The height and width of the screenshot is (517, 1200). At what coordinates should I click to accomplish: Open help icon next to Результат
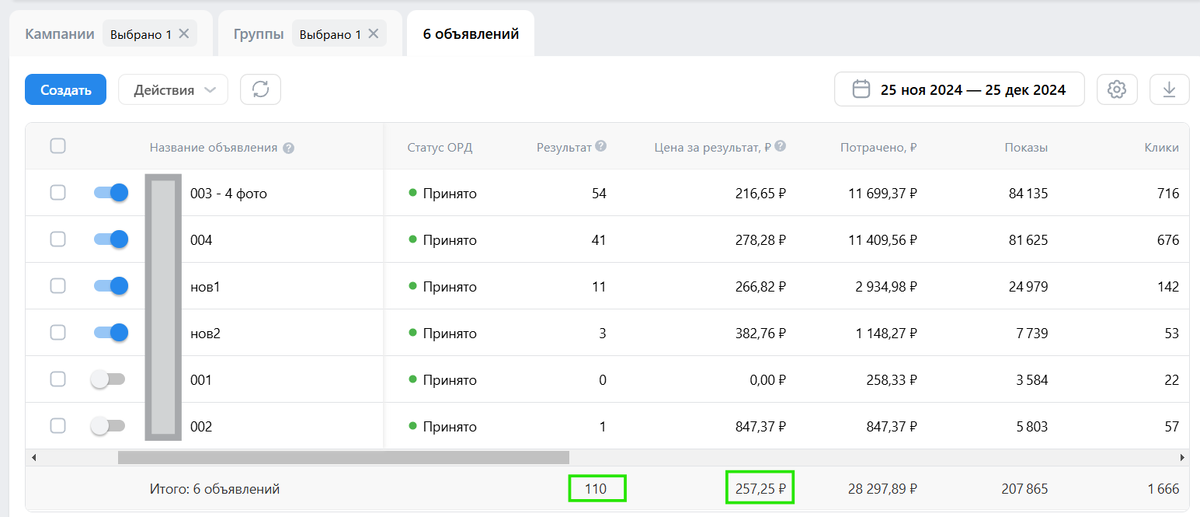click(x=601, y=146)
